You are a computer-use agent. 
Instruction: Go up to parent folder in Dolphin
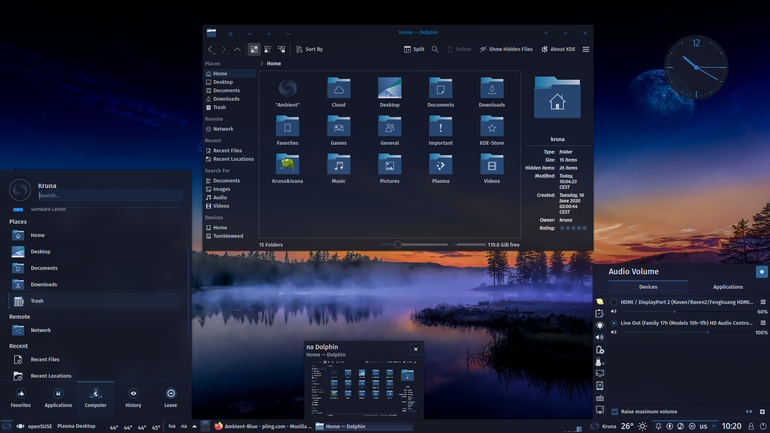(x=237, y=49)
